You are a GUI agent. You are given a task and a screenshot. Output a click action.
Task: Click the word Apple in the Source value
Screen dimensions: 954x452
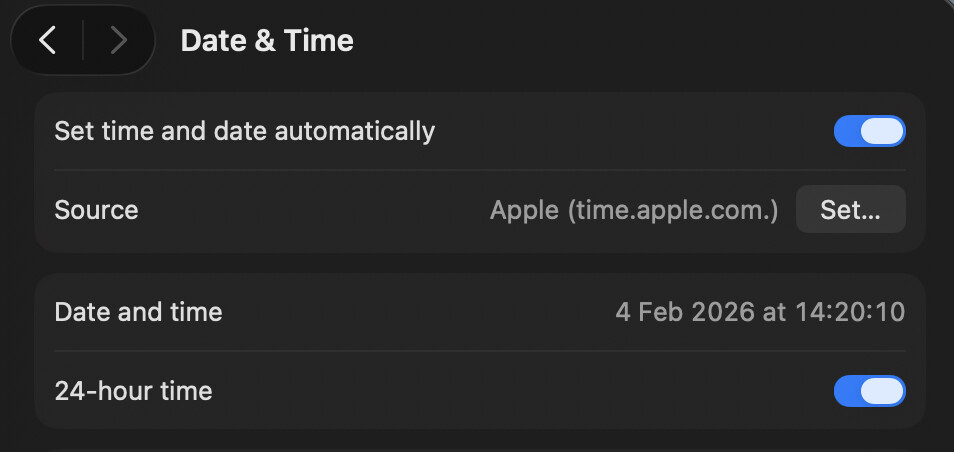point(522,210)
